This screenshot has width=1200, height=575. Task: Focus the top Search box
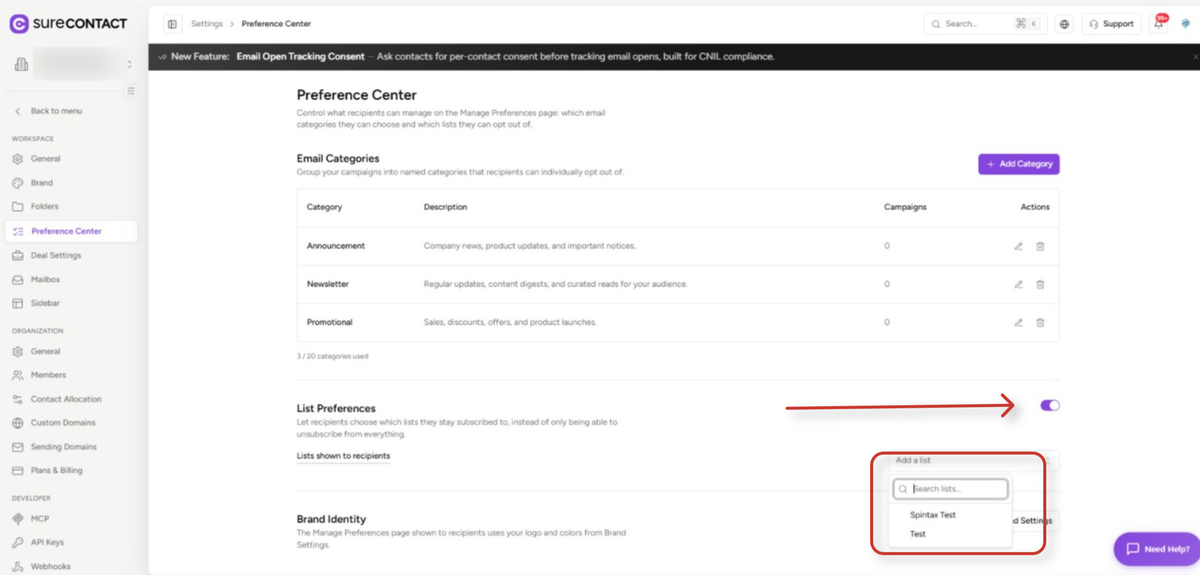click(983, 24)
